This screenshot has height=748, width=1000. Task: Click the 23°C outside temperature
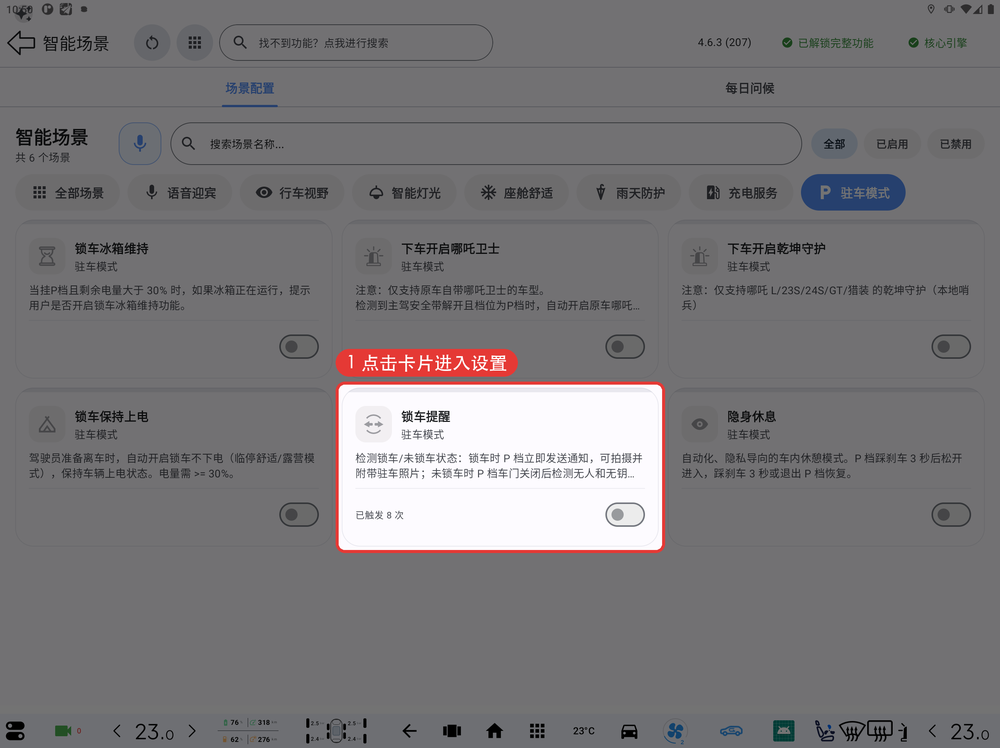pos(584,731)
